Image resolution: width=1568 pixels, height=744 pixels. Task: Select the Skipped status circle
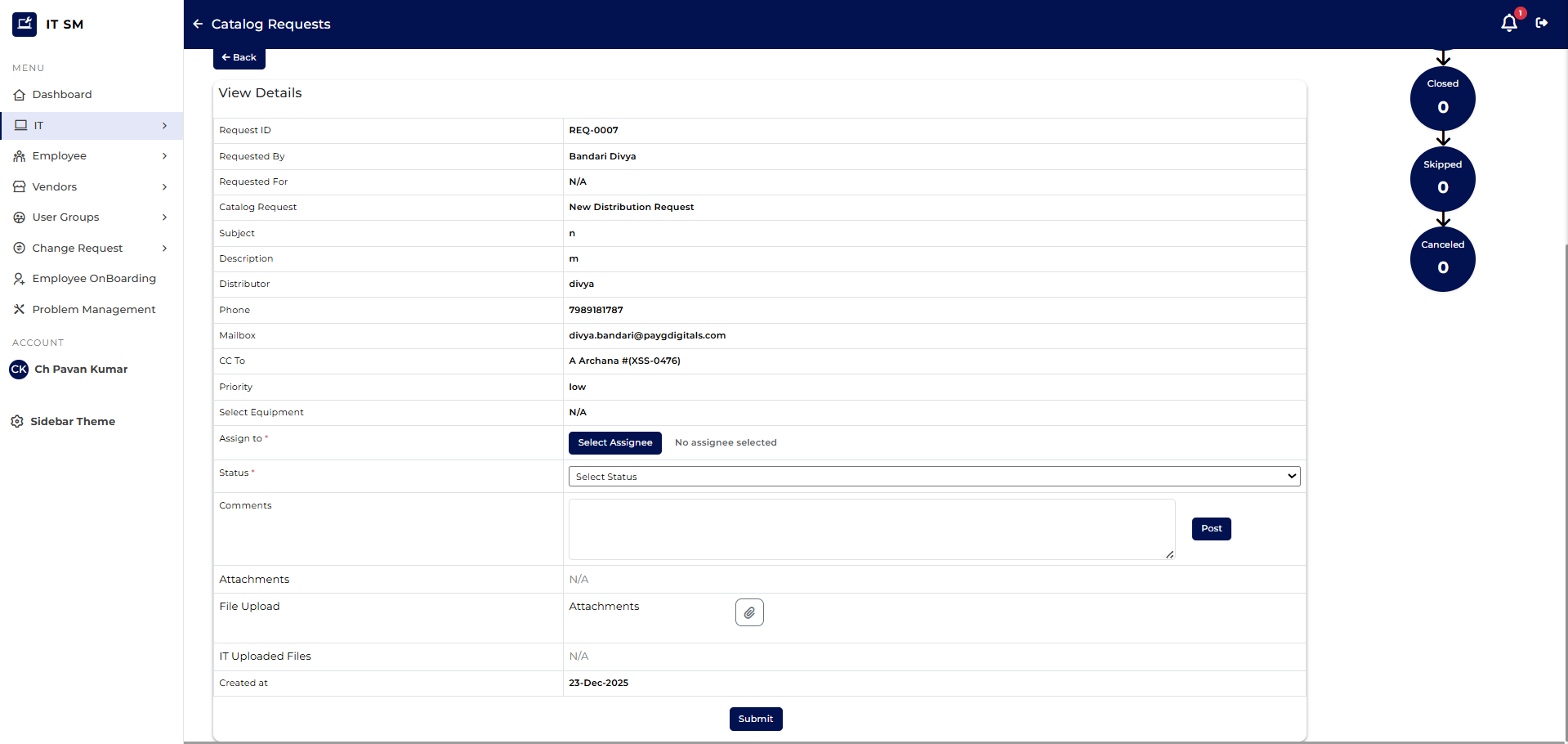[1442, 178]
